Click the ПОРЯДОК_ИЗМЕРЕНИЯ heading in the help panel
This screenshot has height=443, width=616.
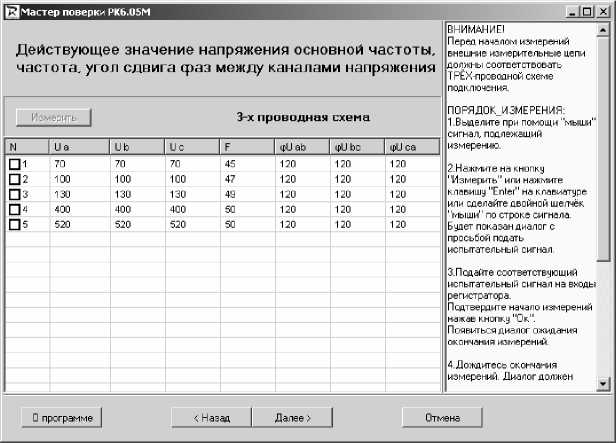pos(506,110)
